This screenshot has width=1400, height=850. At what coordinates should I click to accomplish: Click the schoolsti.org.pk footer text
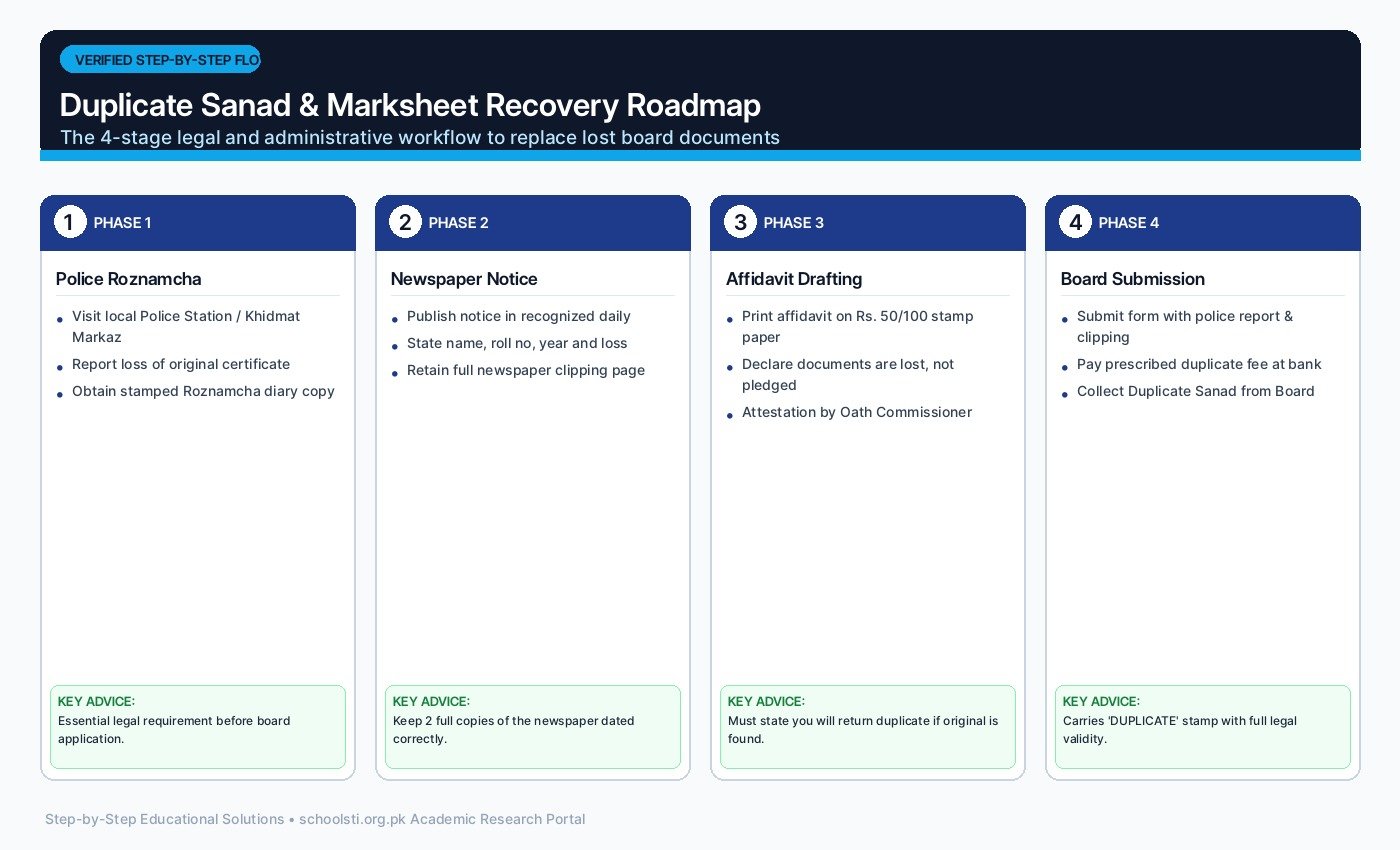pos(315,819)
